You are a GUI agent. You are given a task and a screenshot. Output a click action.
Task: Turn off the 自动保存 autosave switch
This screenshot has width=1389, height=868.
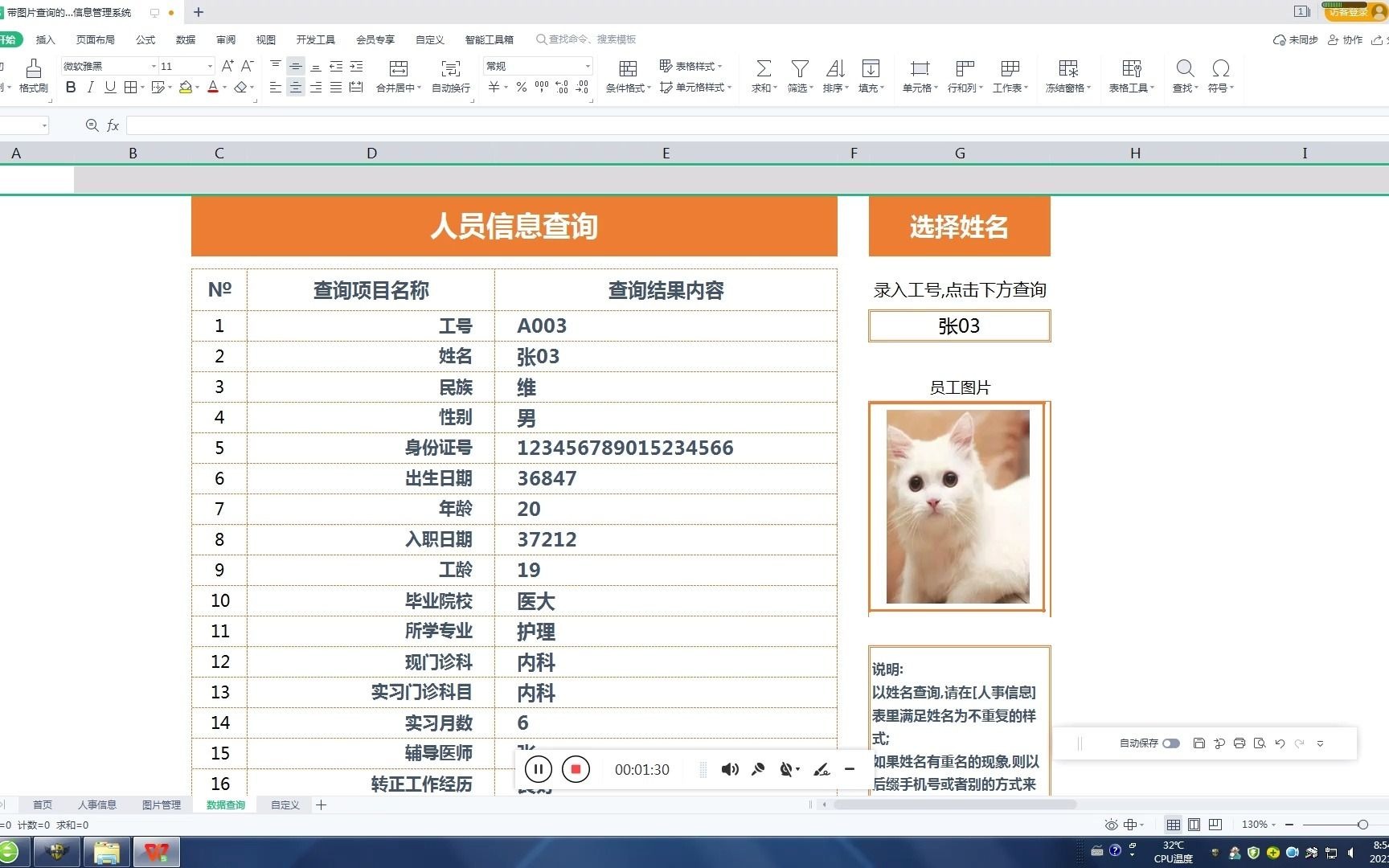click(x=1171, y=743)
